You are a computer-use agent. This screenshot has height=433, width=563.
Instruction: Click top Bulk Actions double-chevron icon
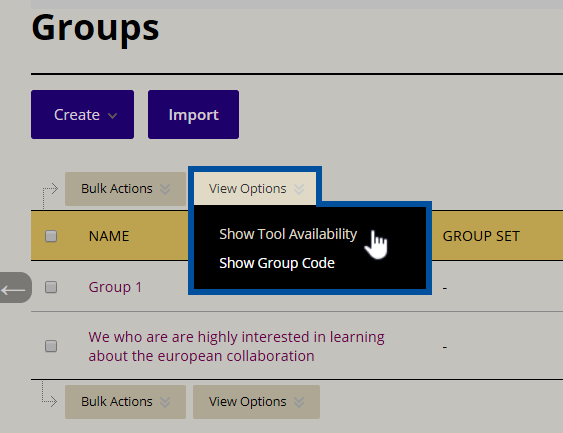(165, 189)
